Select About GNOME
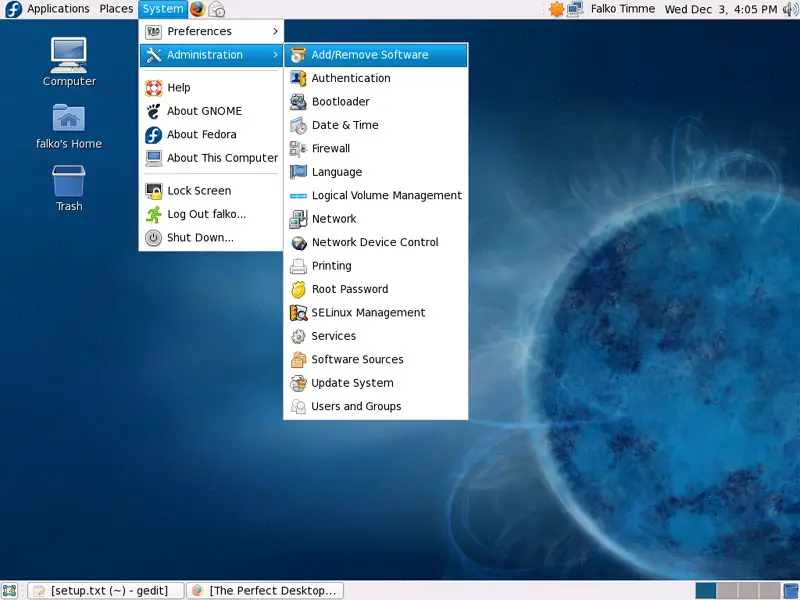The width and height of the screenshot is (800, 600). (x=211, y=111)
